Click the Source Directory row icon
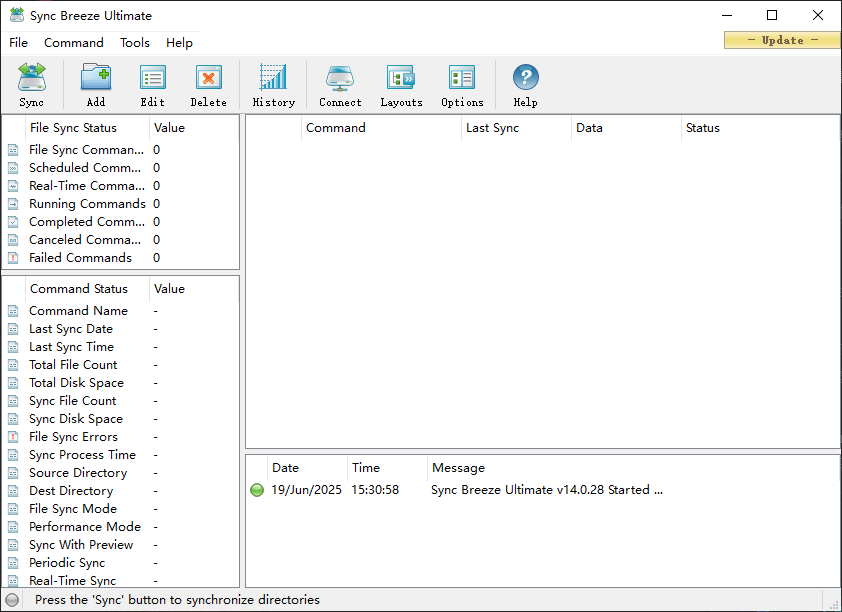 tap(13, 473)
